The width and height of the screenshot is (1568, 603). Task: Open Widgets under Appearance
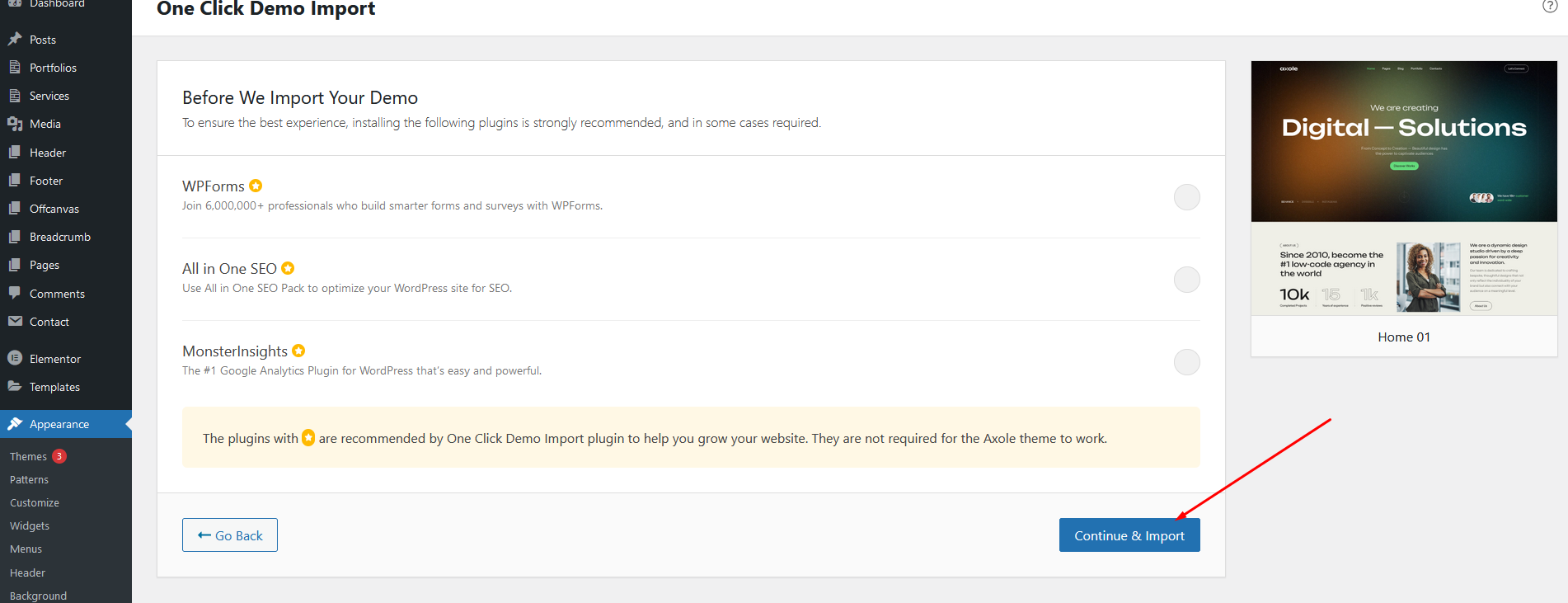pos(30,525)
